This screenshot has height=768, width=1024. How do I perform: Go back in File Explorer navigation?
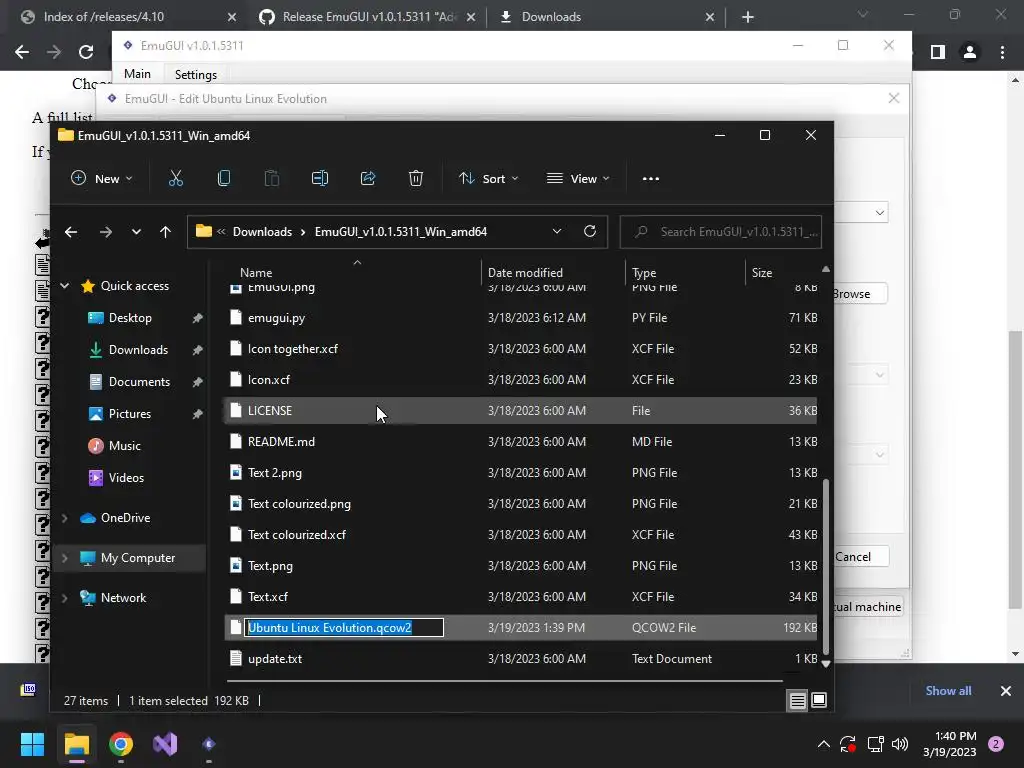point(71,232)
